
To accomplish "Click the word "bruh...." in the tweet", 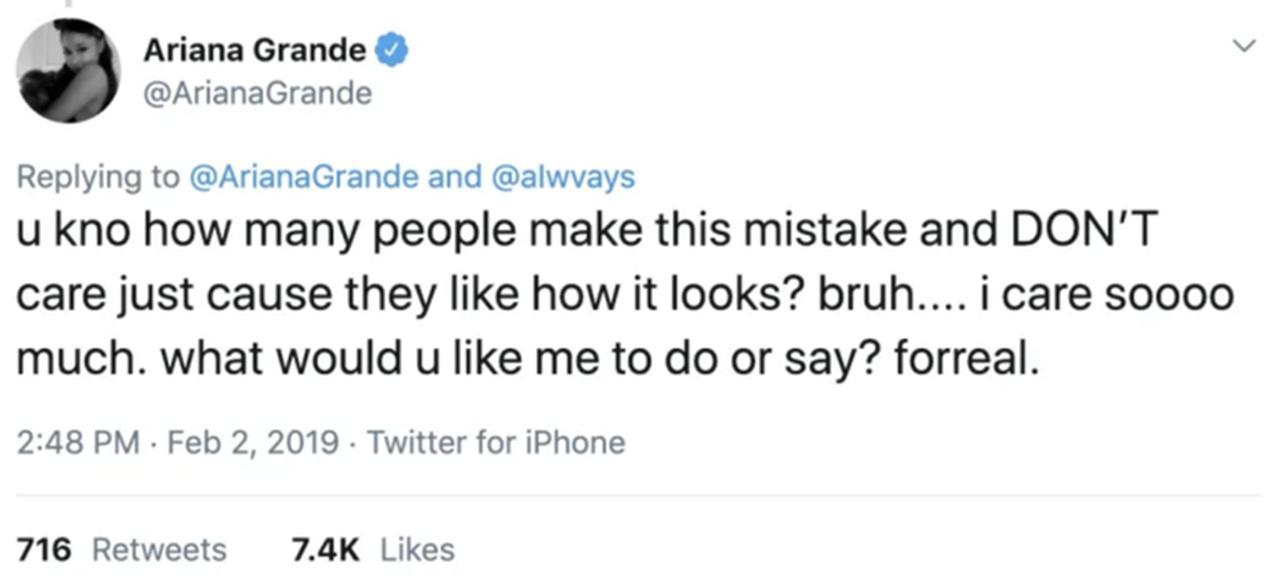I will coord(884,297).
